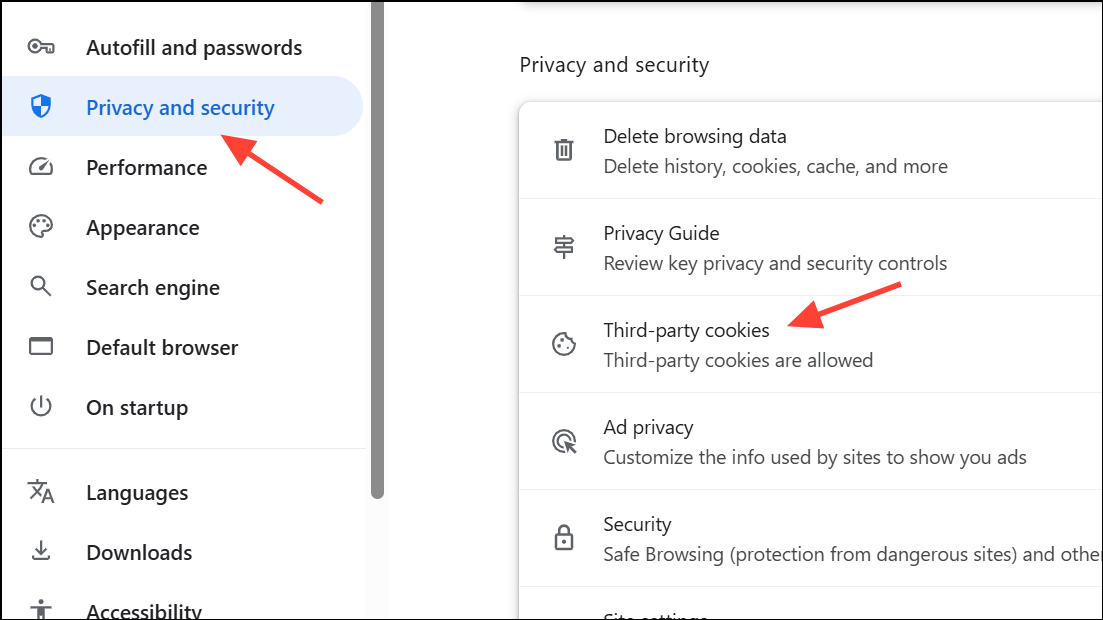Click the key icon beside Autofill and passwords
1103x620 pixels.
pos(41,47)
